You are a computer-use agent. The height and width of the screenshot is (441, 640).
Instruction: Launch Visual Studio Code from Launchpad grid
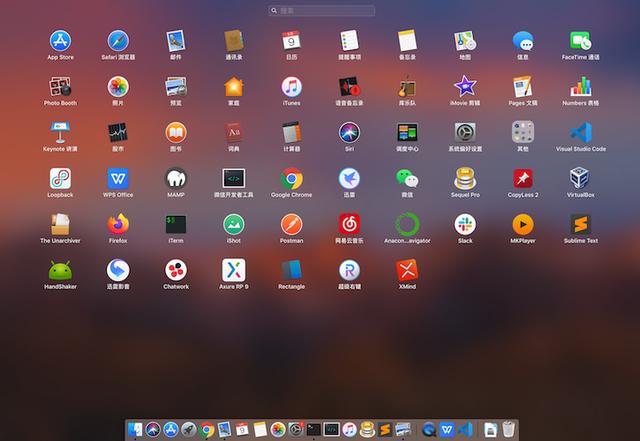point(580,132)
